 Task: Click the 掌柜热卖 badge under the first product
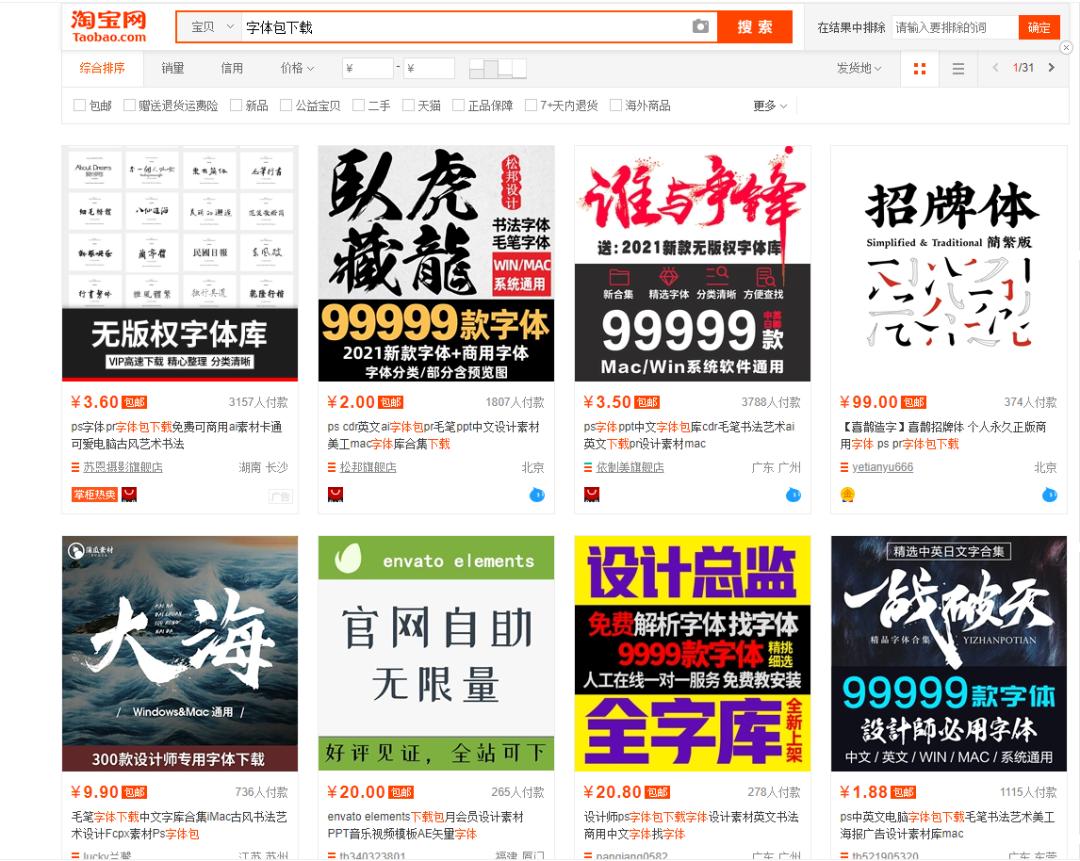pyautogui.click(x=94, y=493)
